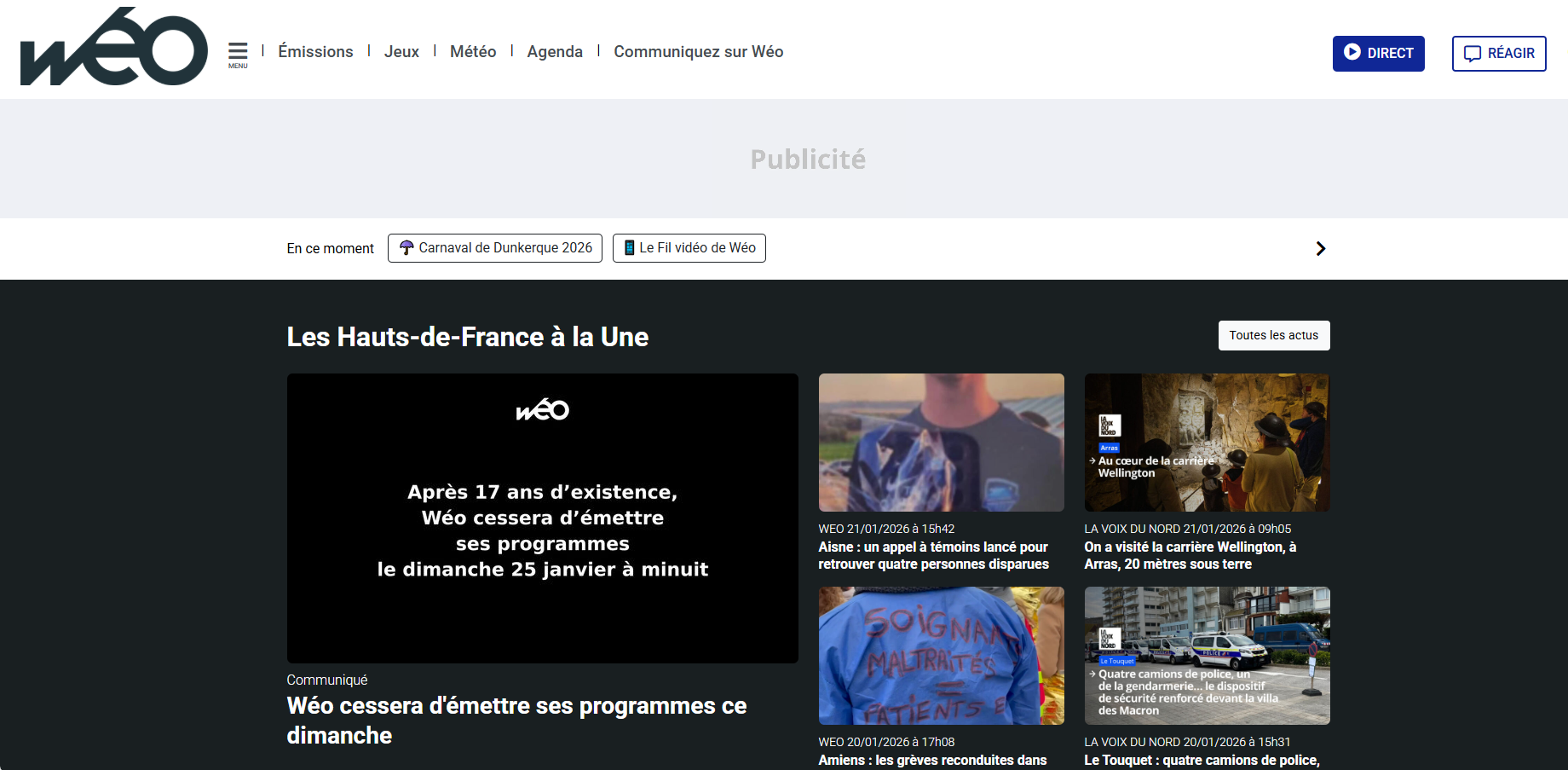Select Agenda in the navigation bar
The width and height of the screenshot is (1568, 770).
click(x=555, y=52)
